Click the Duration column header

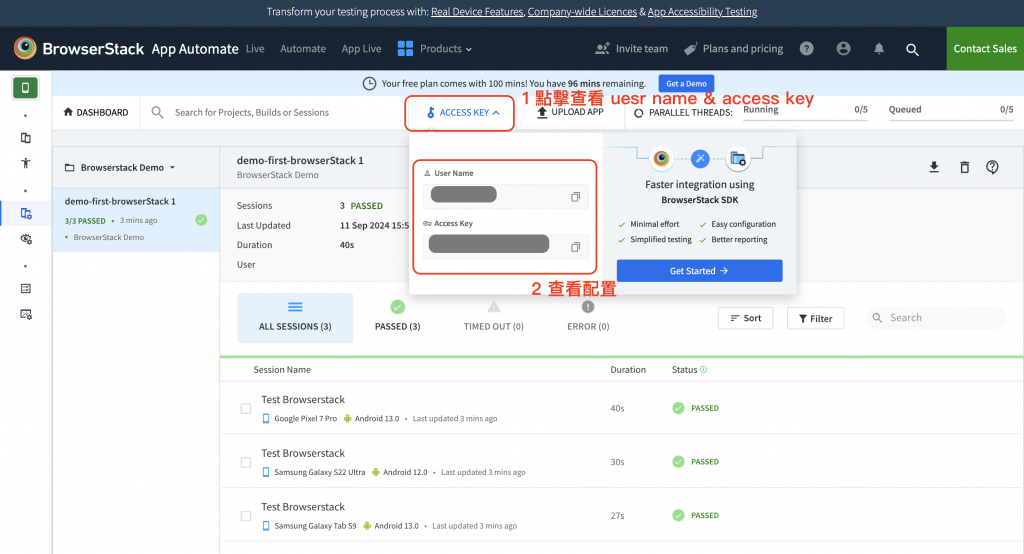(628, 370)
